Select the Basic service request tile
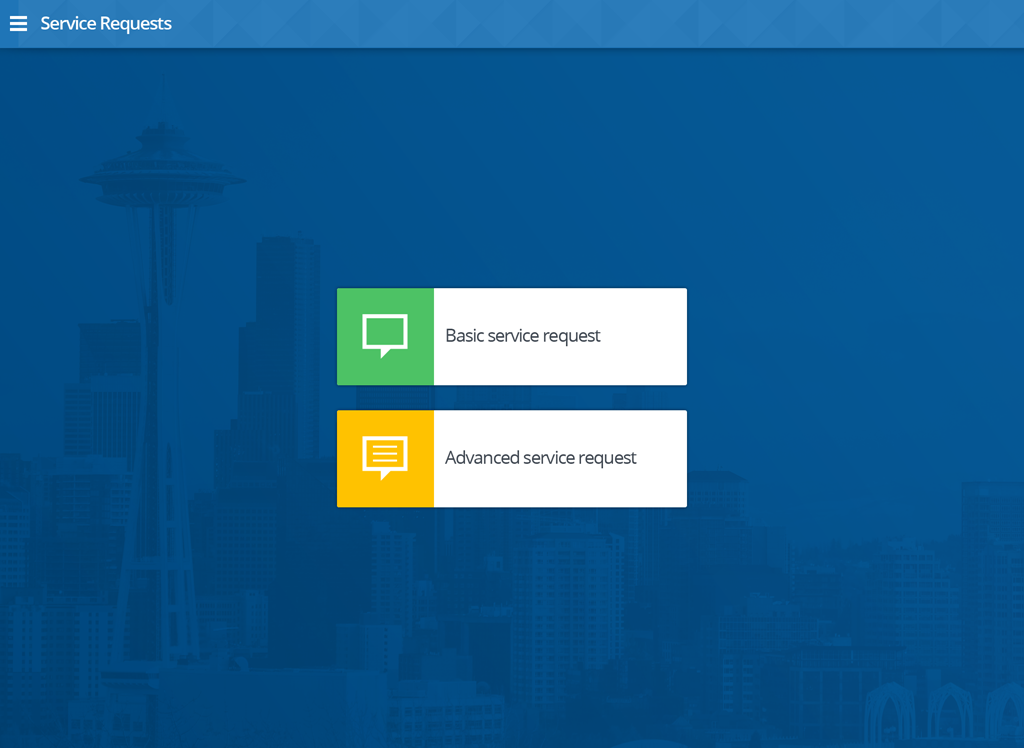Image resolution: width=1024 pixels, height=748 pixels. click(x=511, y=336)
